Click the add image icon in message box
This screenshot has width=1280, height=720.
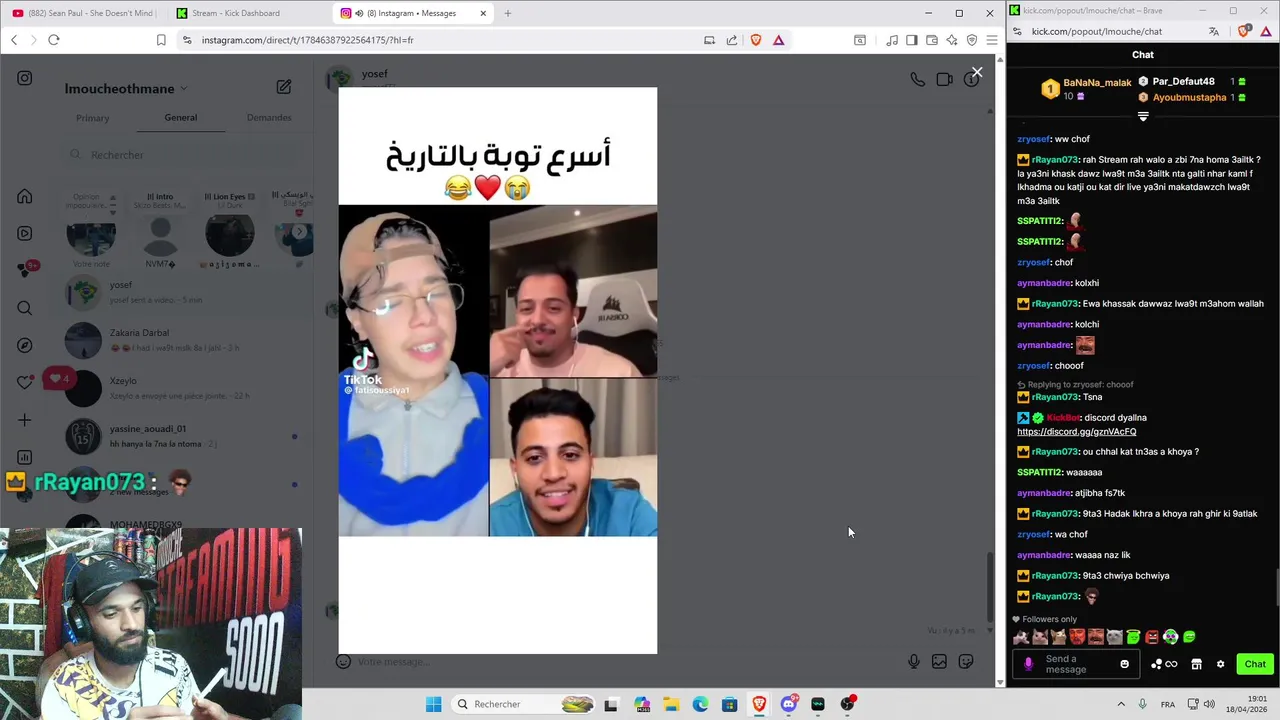click(939, 661)
